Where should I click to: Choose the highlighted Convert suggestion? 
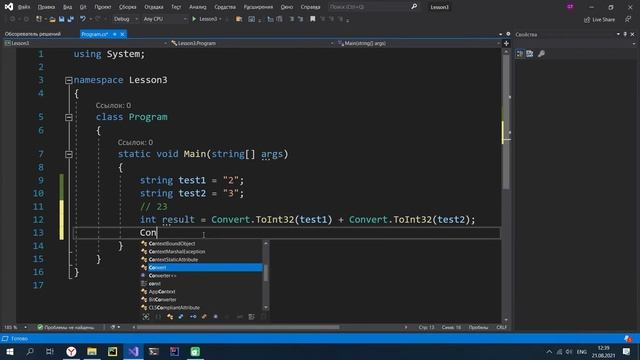(x=201, y=267)
